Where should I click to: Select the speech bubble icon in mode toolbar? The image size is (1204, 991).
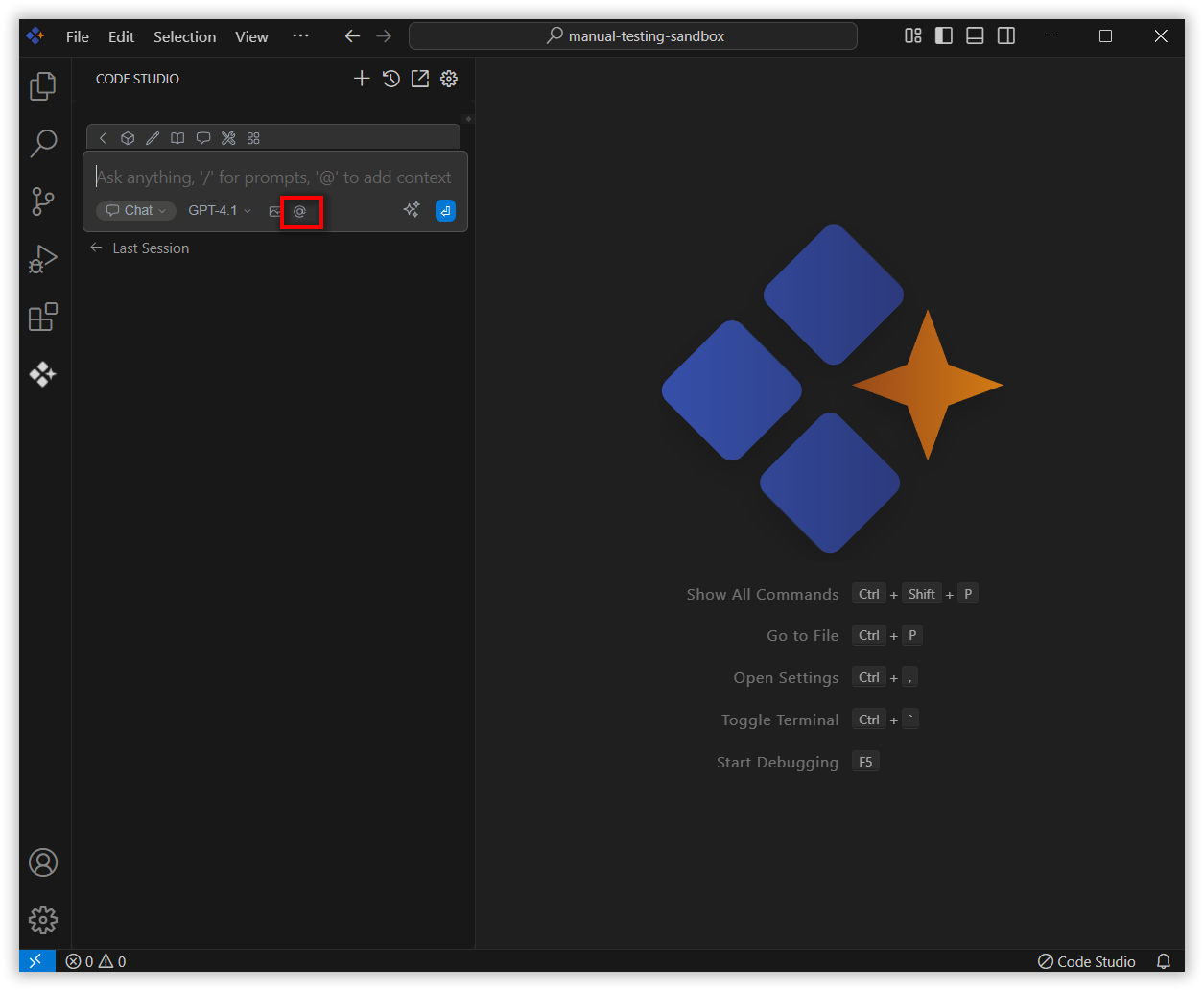coord(203,138)
